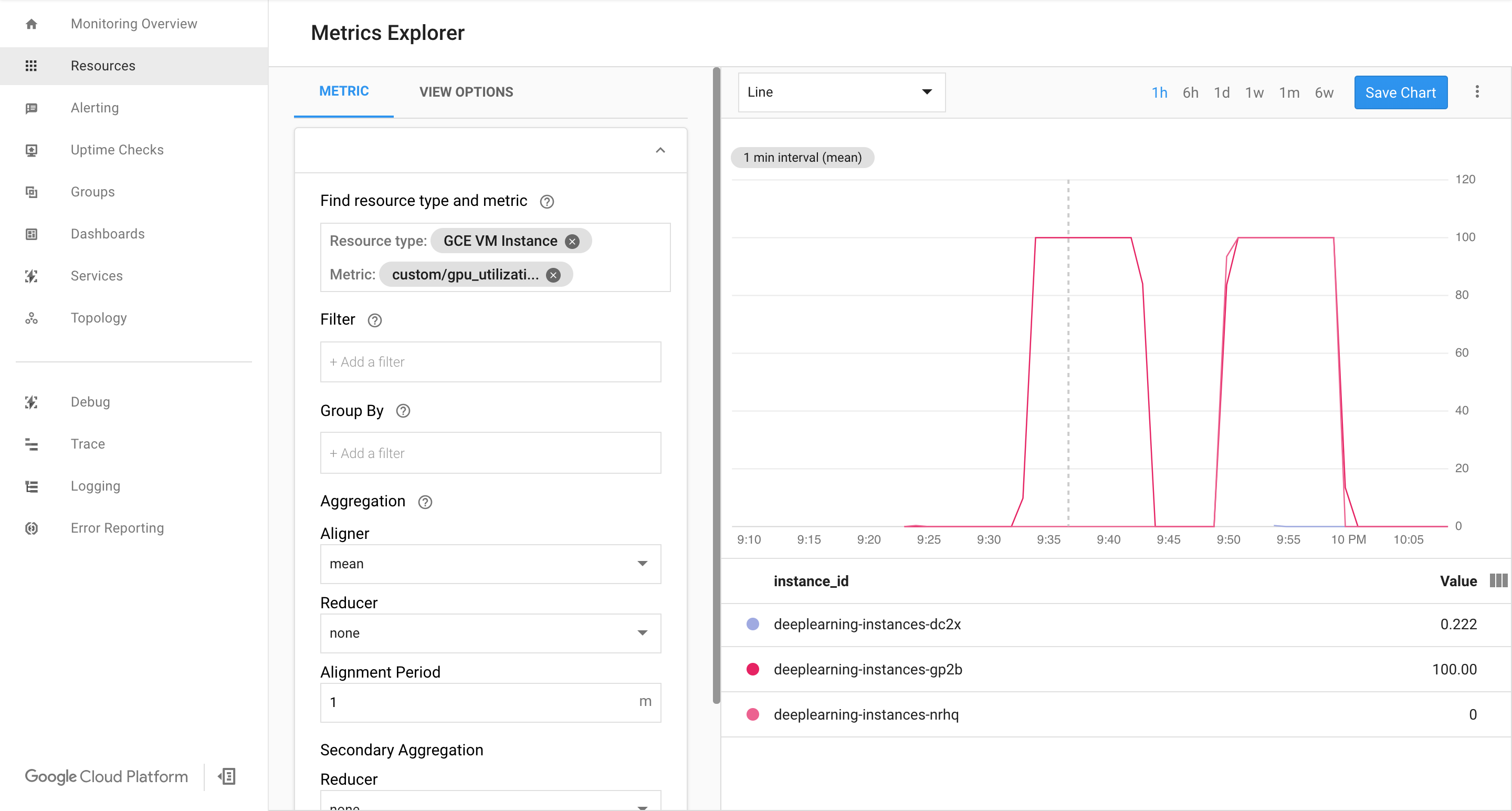Click the Logging icon in sidebar

[x=32, y=486]
